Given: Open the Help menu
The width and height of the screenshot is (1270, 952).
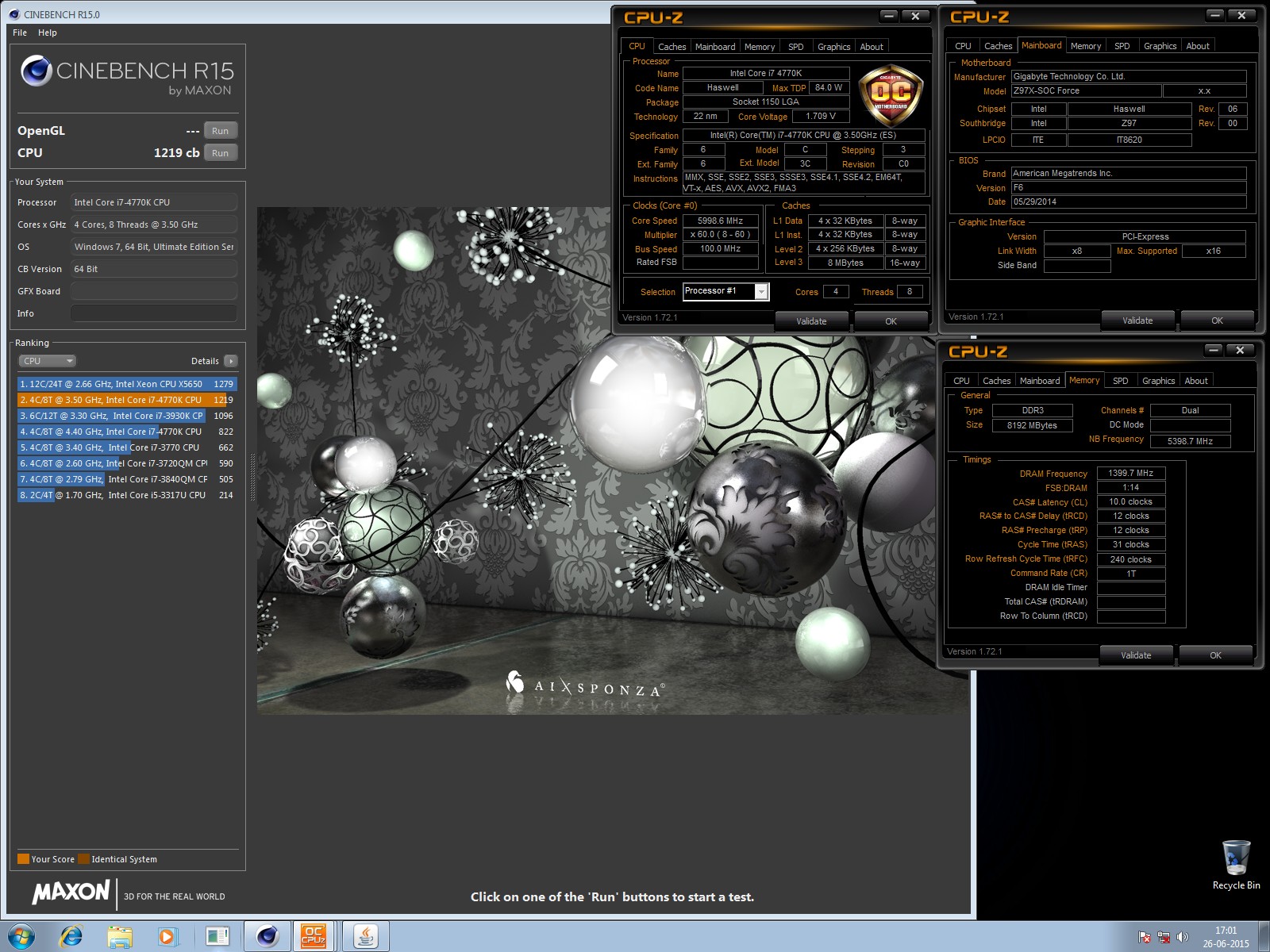Looking at the screenshot, I should tap(48, 33).
